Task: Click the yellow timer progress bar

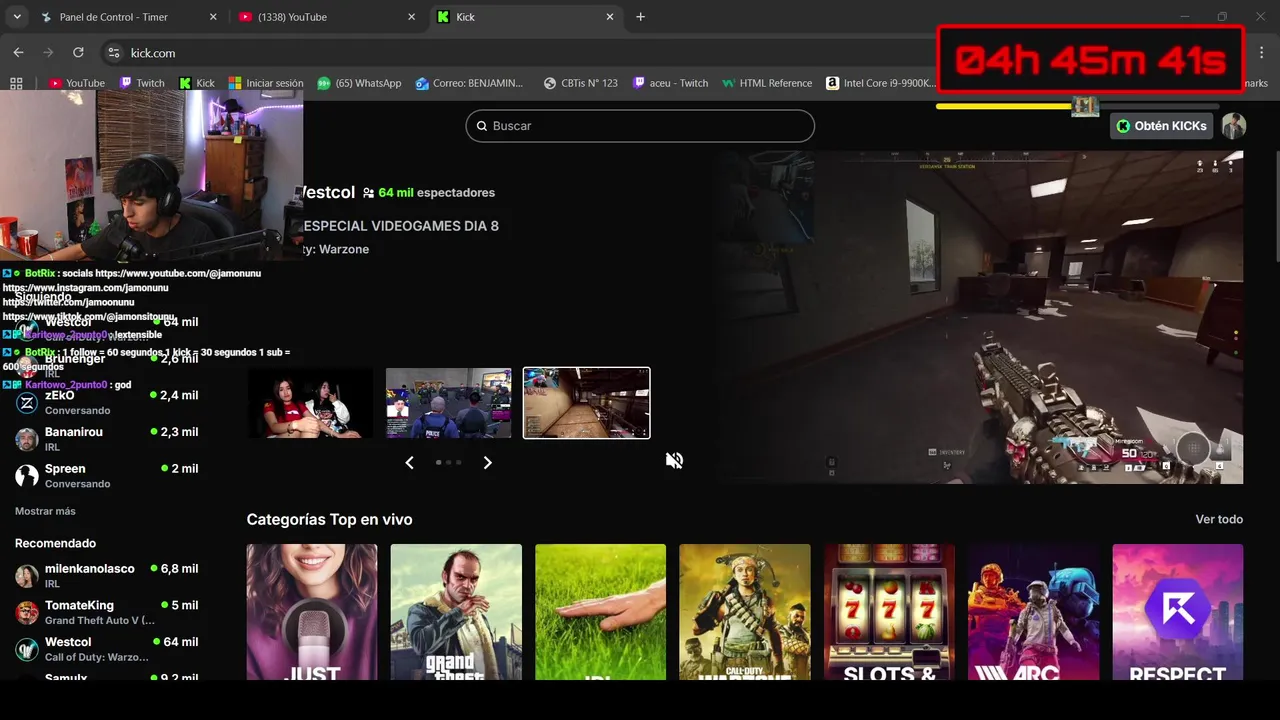Action: (1004, 106)
